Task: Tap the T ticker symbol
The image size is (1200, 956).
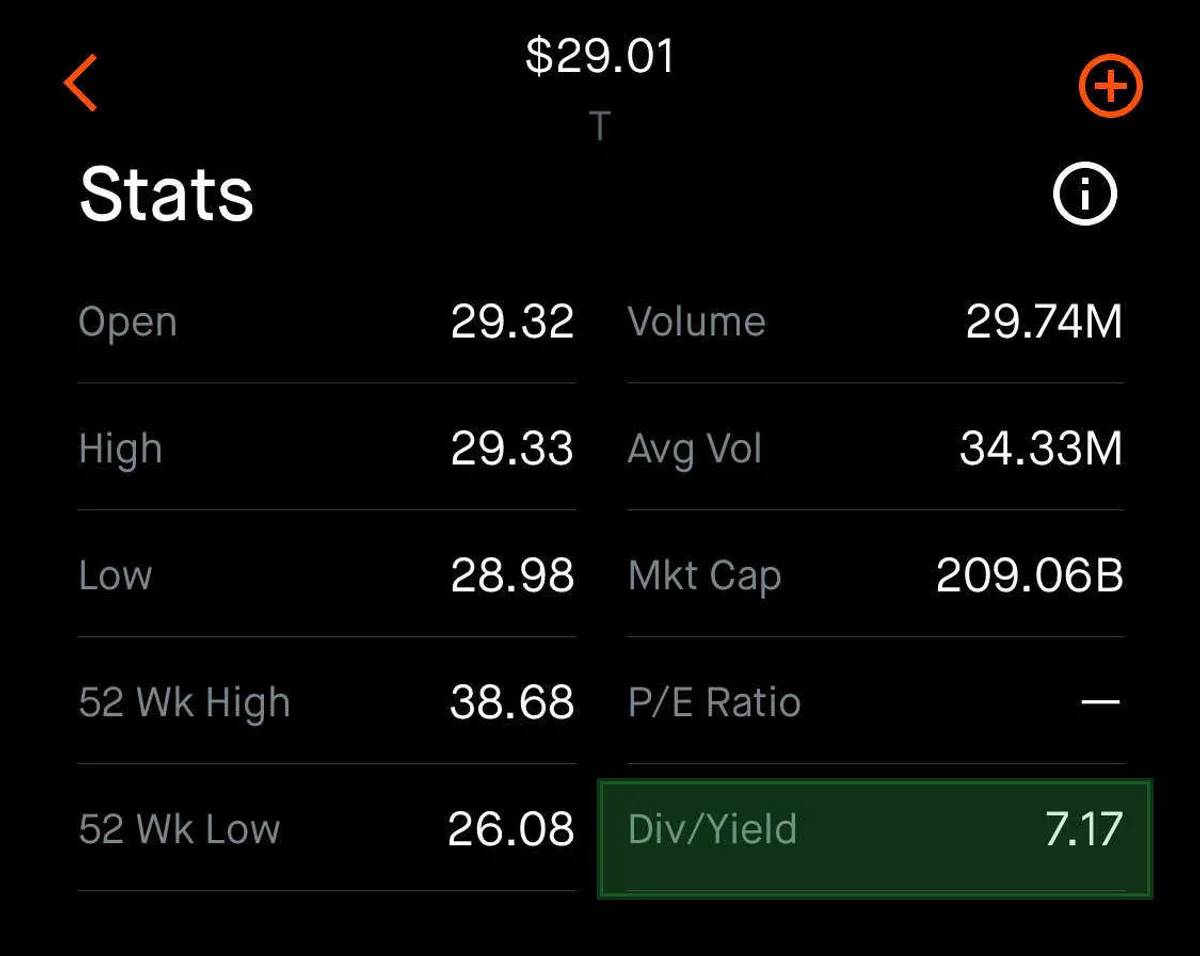Action: pos(599,127)
